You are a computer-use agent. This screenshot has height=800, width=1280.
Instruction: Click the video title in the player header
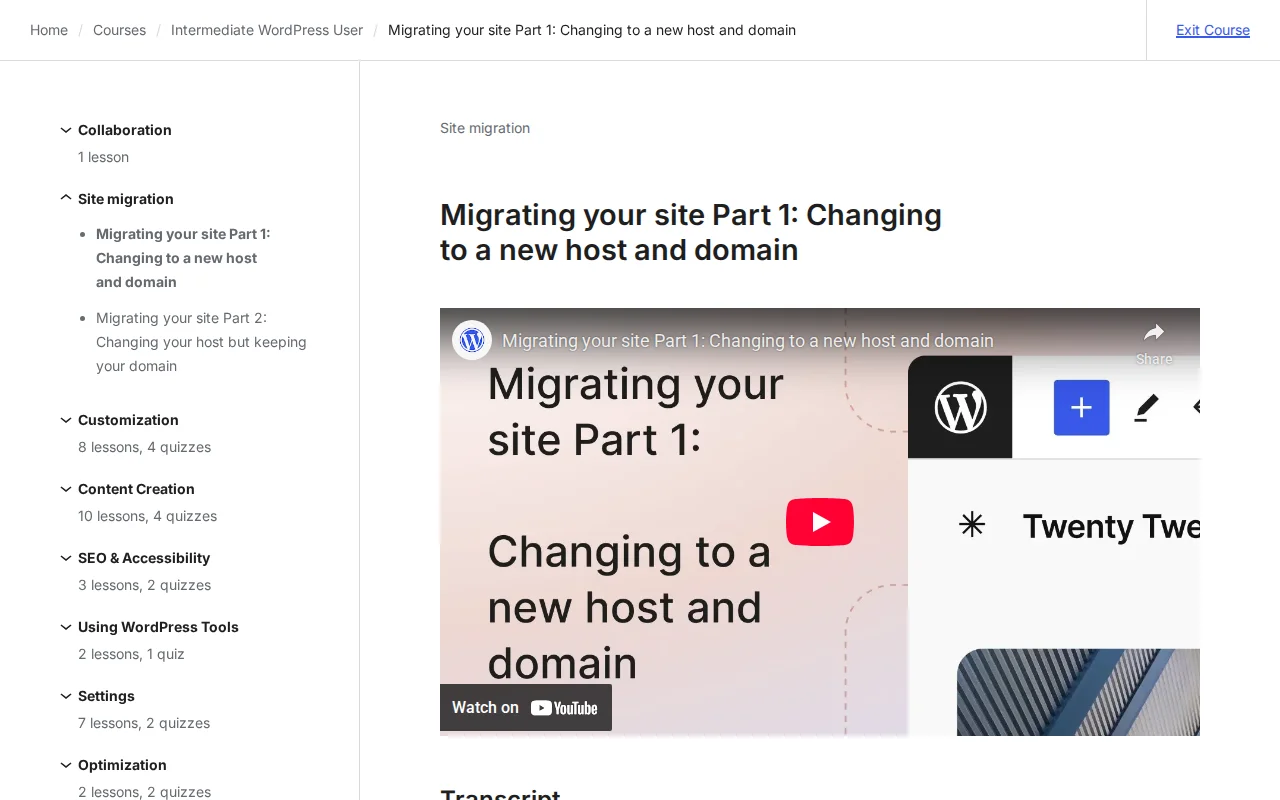click(x=748, y=340)
